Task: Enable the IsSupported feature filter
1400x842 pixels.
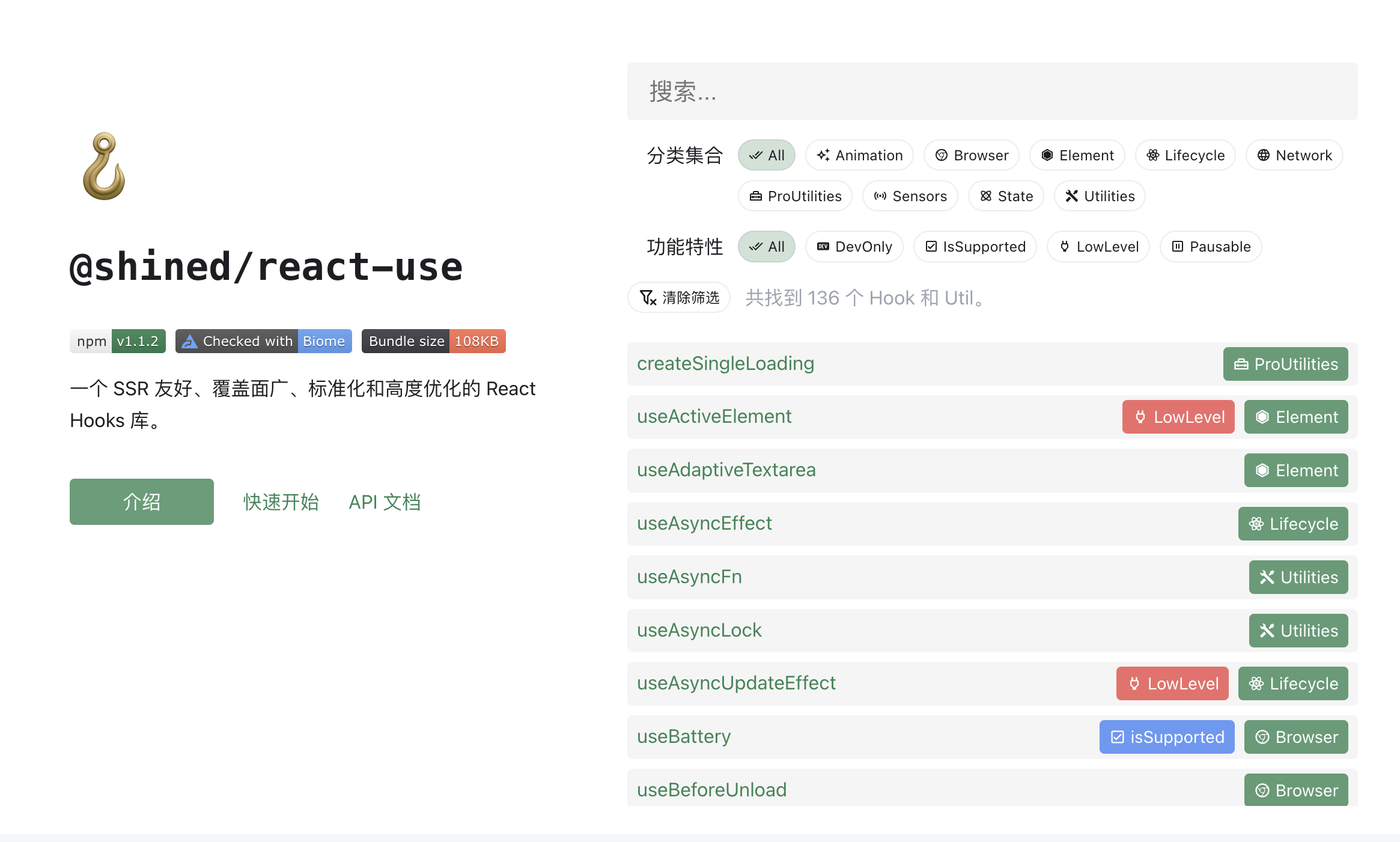Action: (x=975, y=247)
